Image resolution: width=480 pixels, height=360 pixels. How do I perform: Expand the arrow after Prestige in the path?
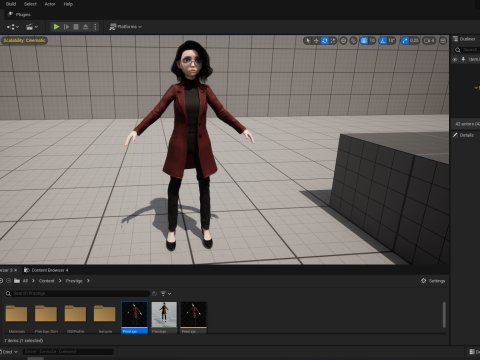pos(88,281)
